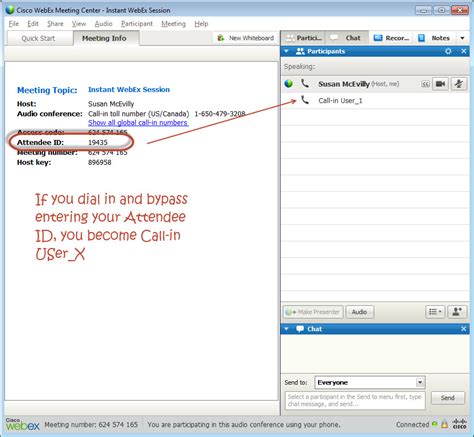Switch to the Quick Start tab
Image resolution: width=474 pixels, height=437 pixels.
[38, 38]
